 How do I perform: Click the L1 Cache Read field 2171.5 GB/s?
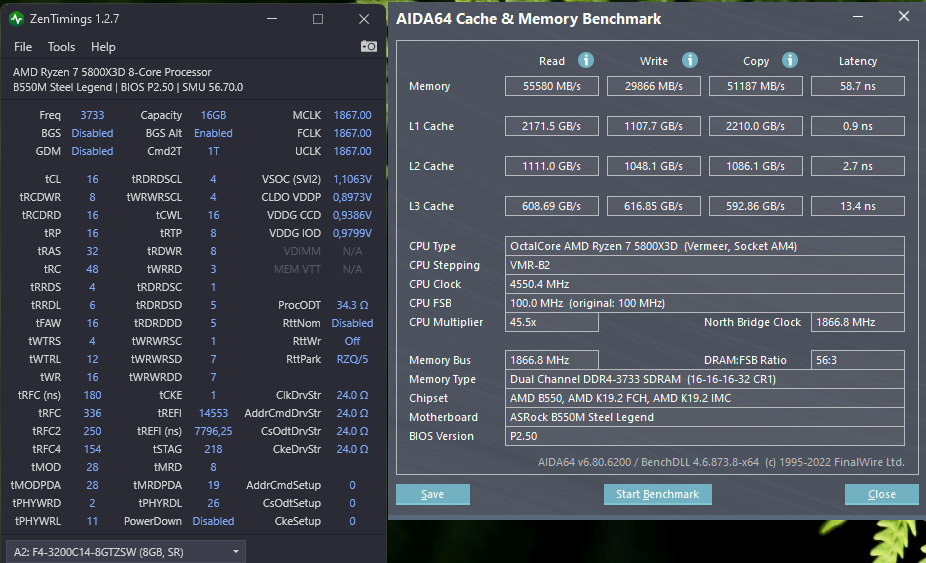point(552,126)
